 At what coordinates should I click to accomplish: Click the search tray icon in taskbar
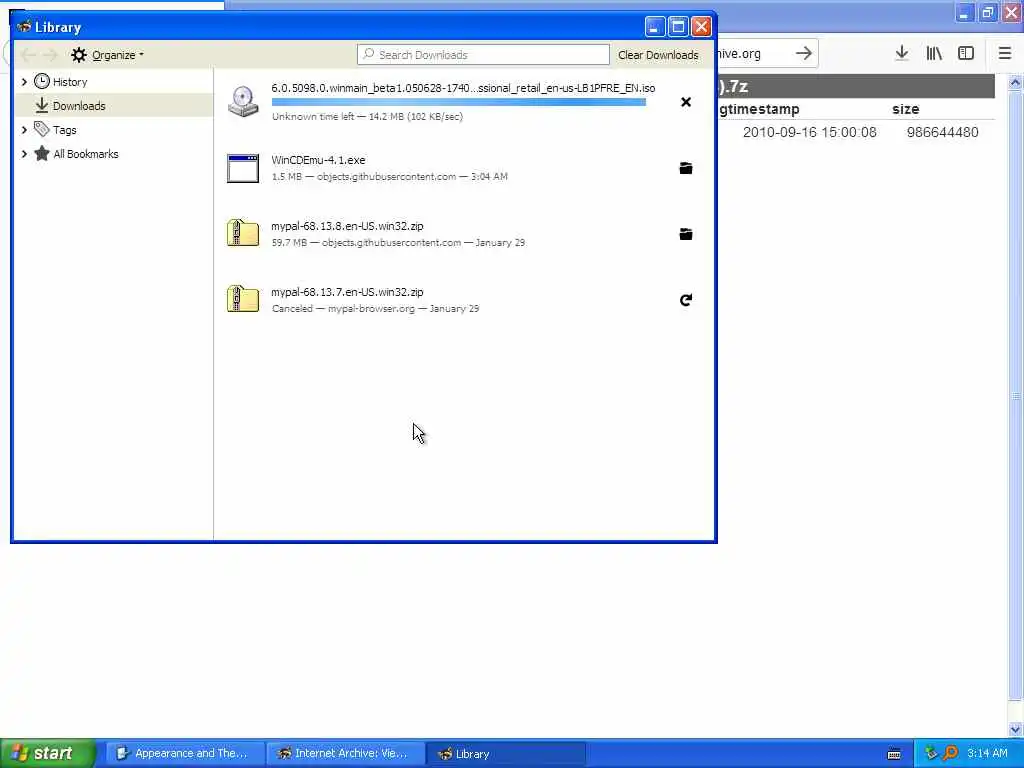(950, 753)
